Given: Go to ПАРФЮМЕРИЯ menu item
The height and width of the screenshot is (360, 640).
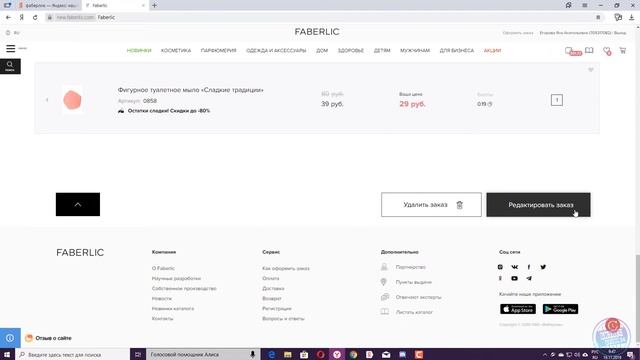Looking at the screenshot, I should (x=218, y=51).
